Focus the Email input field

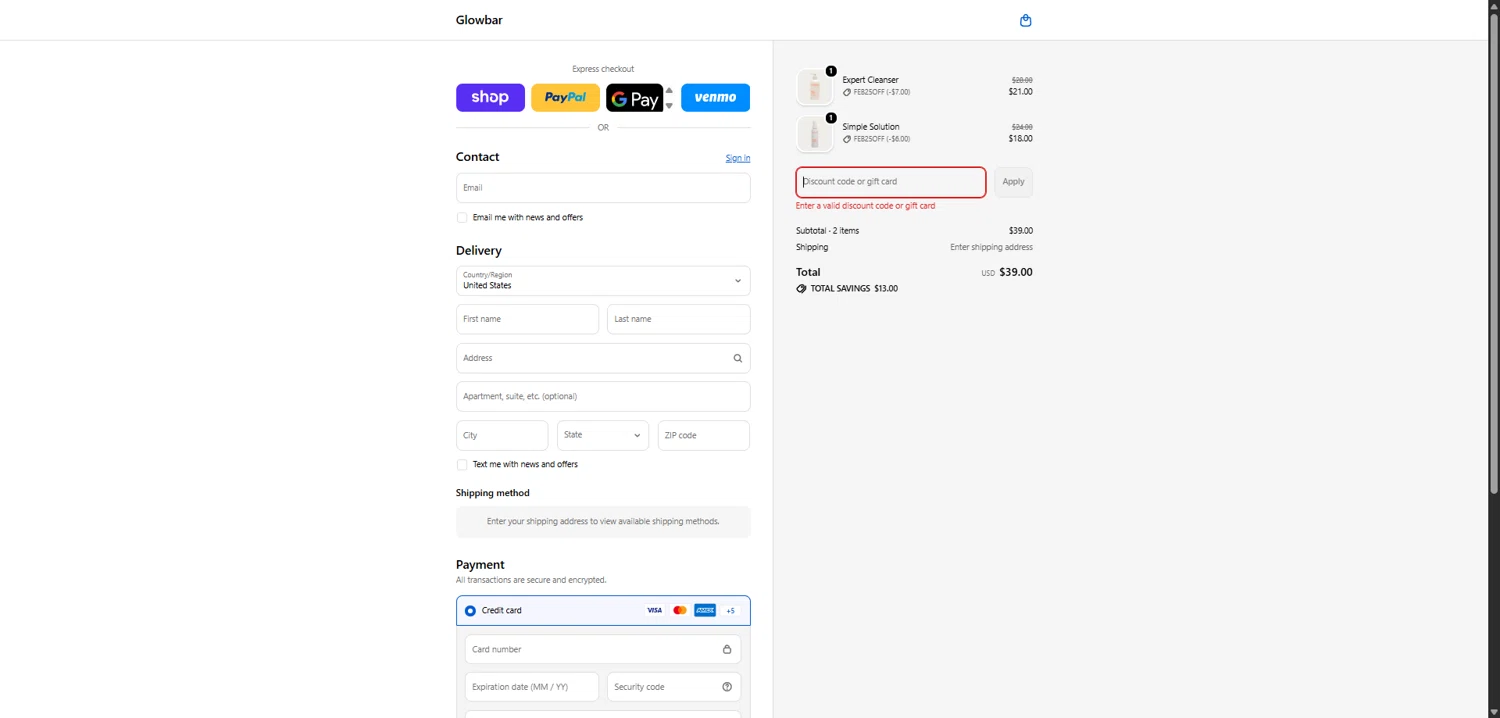(603, 188)
